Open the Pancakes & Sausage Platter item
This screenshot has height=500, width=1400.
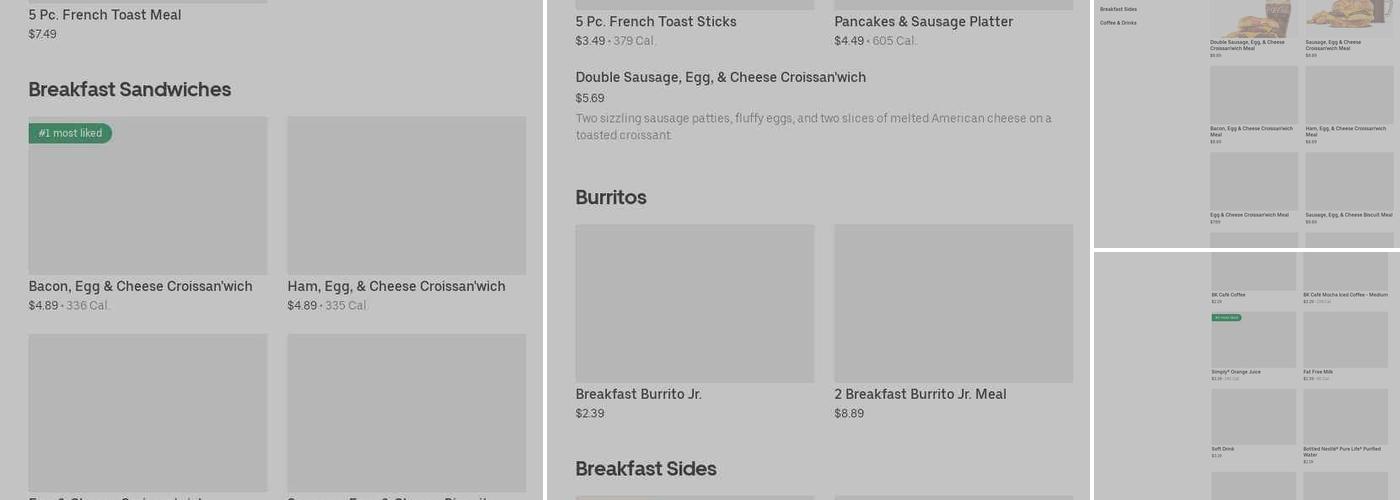click(x=923, y=22)
